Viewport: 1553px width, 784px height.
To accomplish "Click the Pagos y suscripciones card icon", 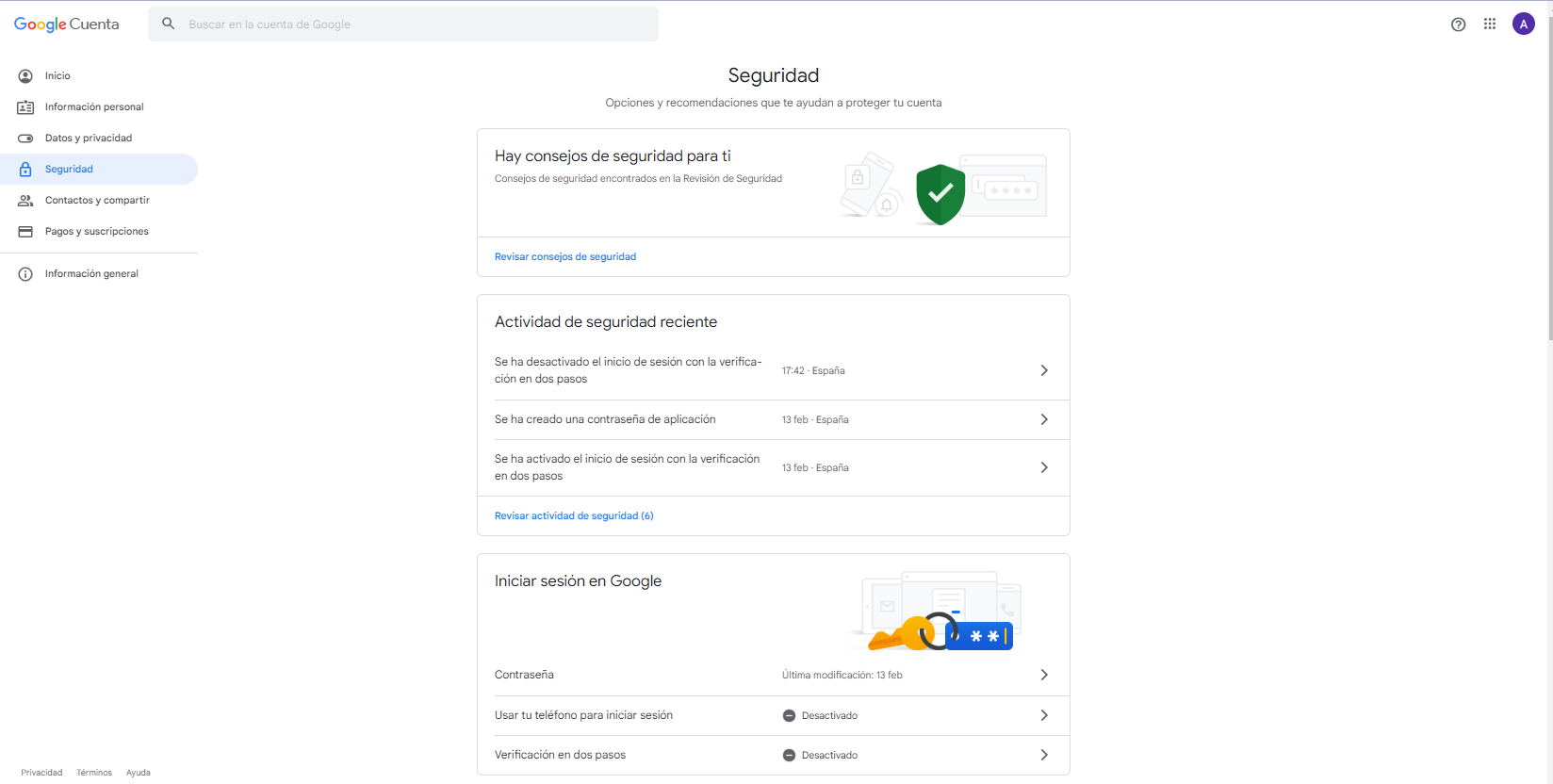I will tap(25, 232).
